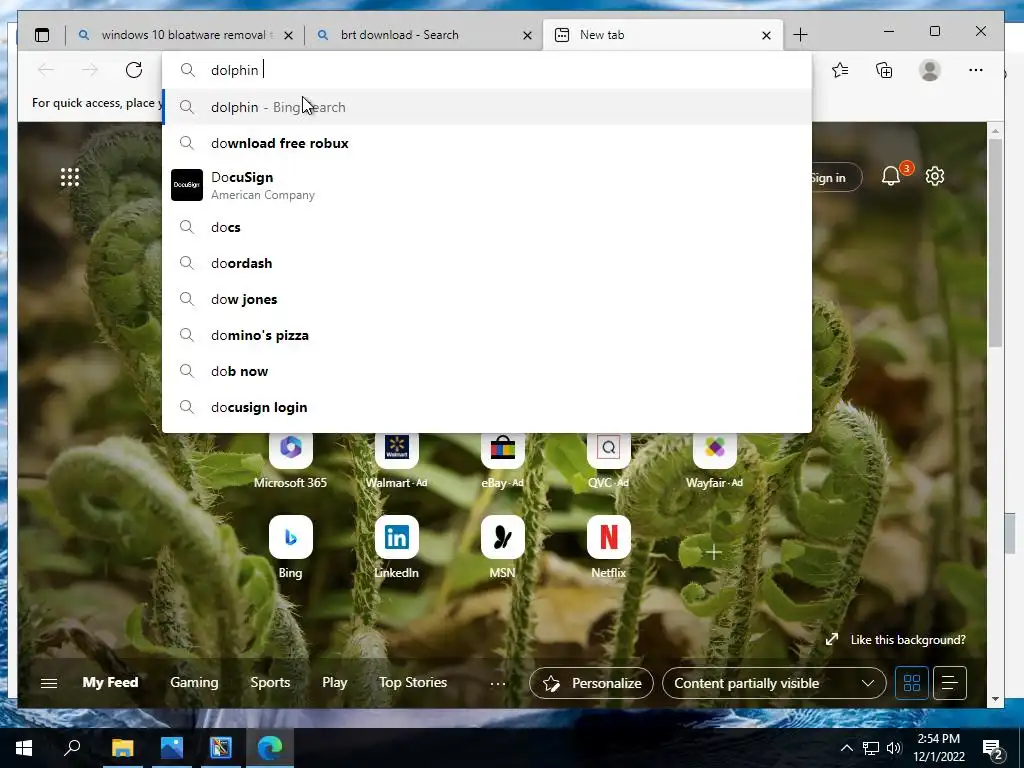Select the Sports feed tab
The height and width of the screenshot is (768, 1024).
coord(270,682)
